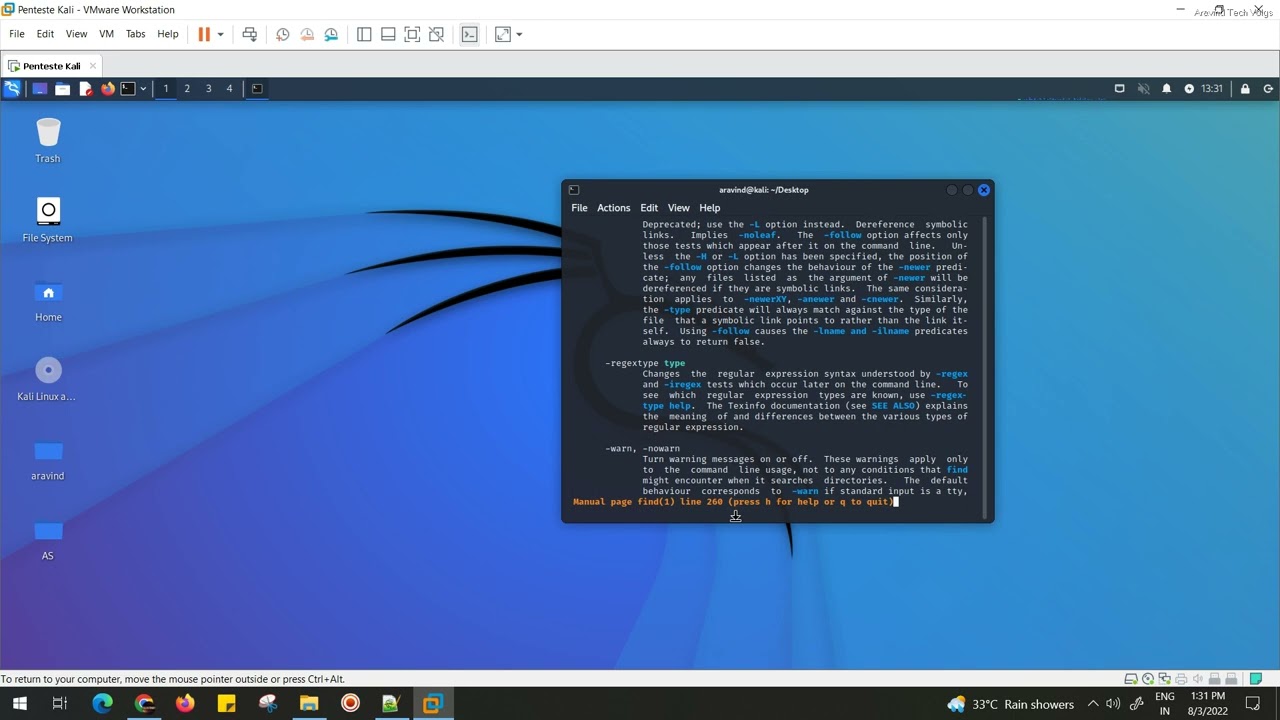Send Ctrl+Alt+Del to the virtual machine
The height and width of the screenshot is (720, 1280).
(250, 34)
